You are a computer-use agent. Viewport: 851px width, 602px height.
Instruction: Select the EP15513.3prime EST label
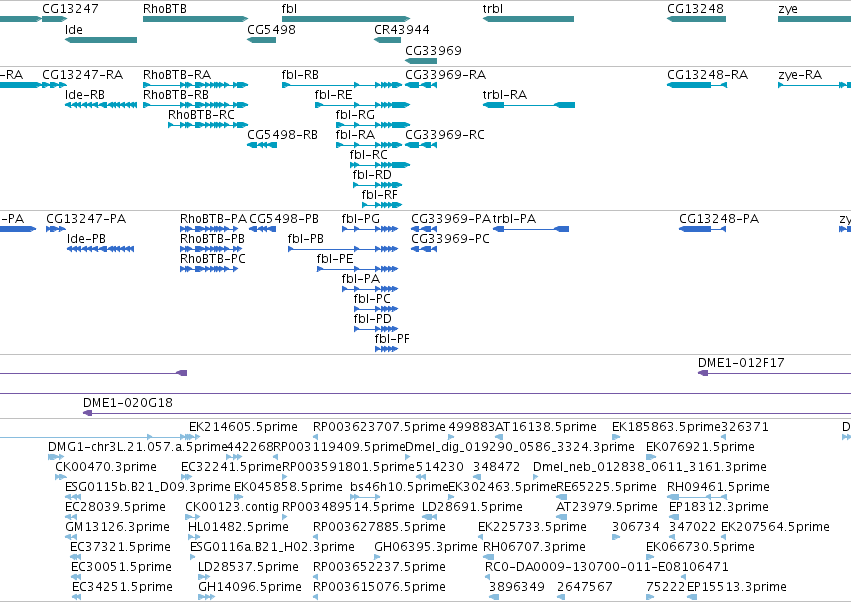(x=736, y=587)
